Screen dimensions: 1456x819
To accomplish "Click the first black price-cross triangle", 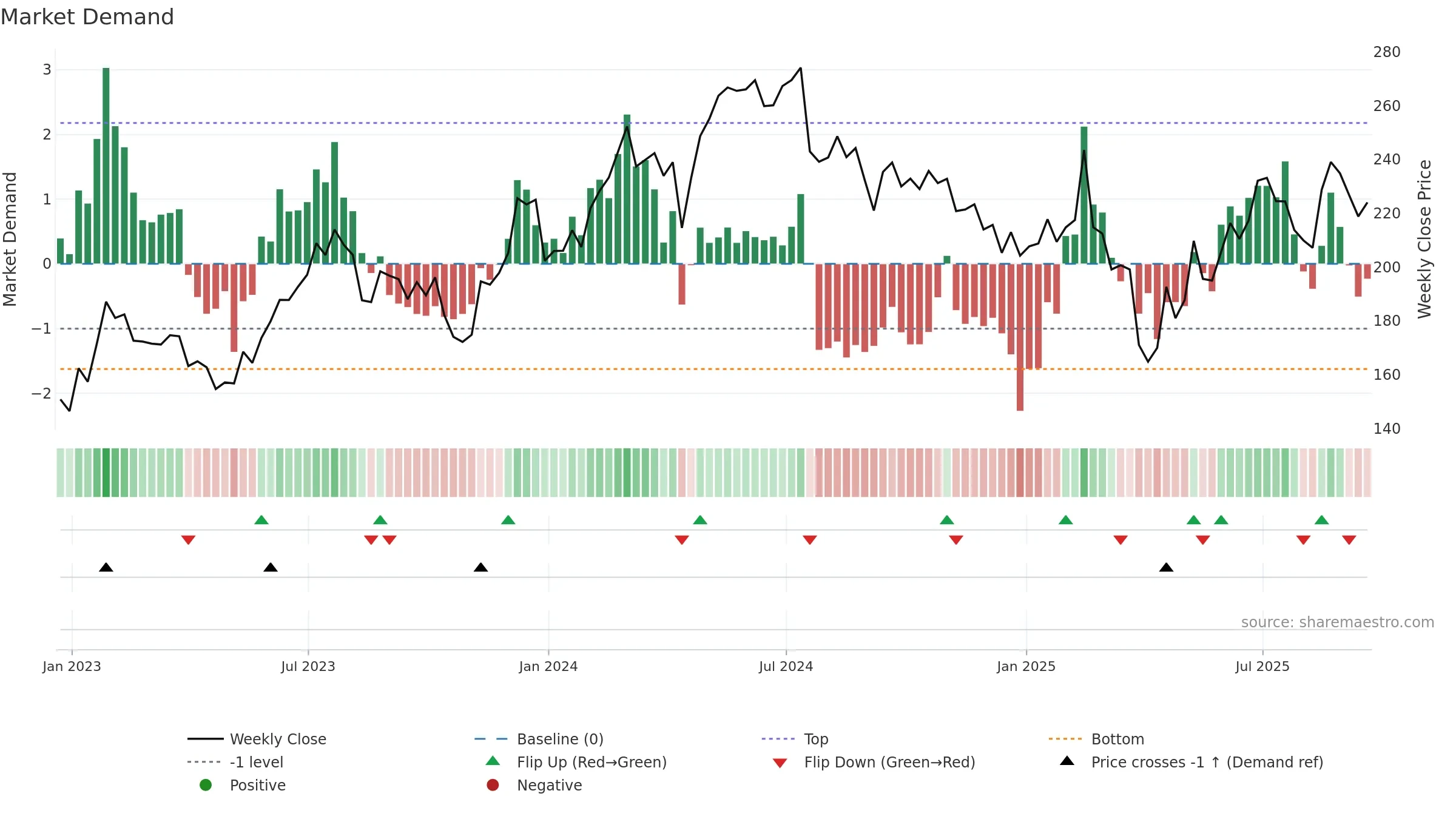I will pyautogui.click(x=106, y=567).
